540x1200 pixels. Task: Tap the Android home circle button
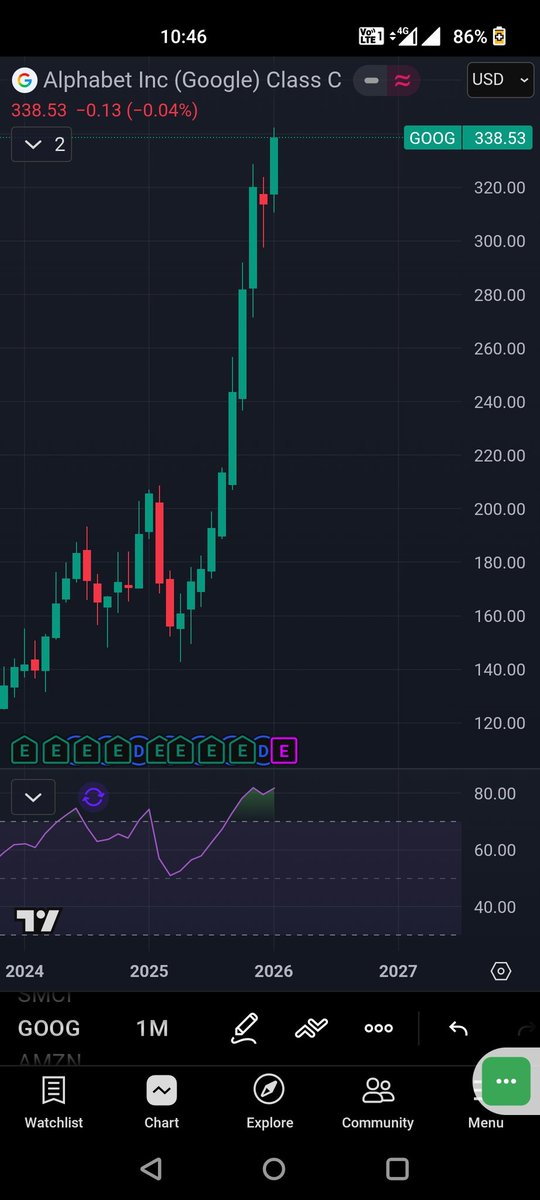click(x=273, y=1169)
